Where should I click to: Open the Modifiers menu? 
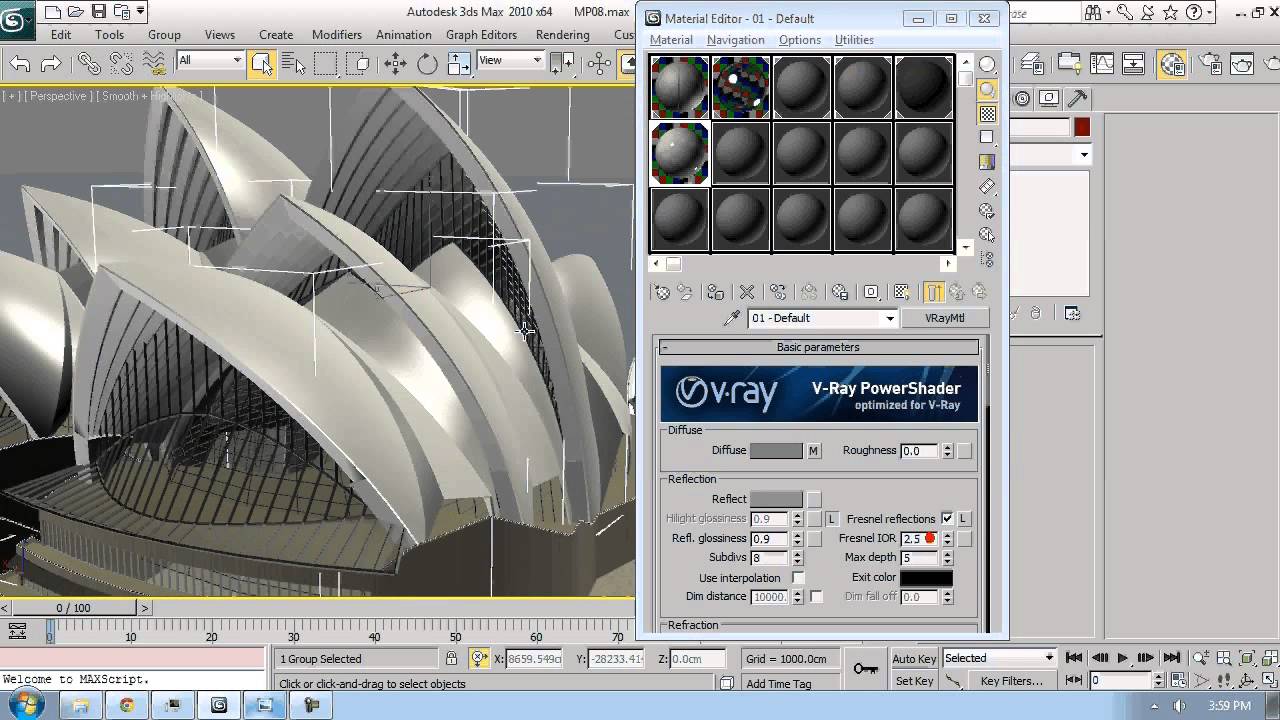337,34
